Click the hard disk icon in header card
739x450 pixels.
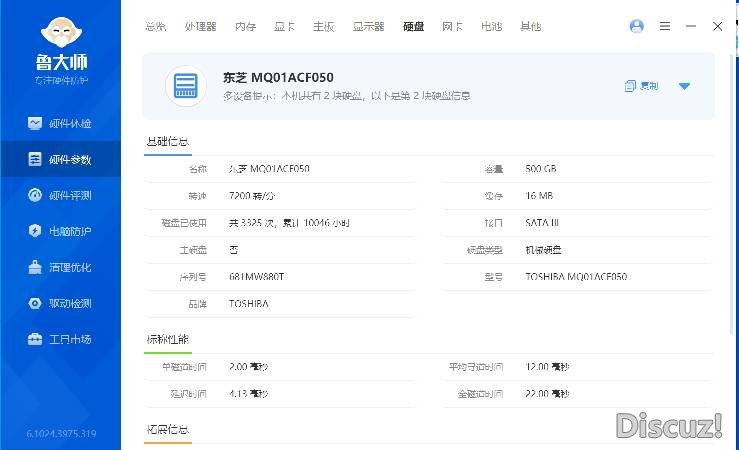pyautogui.click(x=186, y=86)
